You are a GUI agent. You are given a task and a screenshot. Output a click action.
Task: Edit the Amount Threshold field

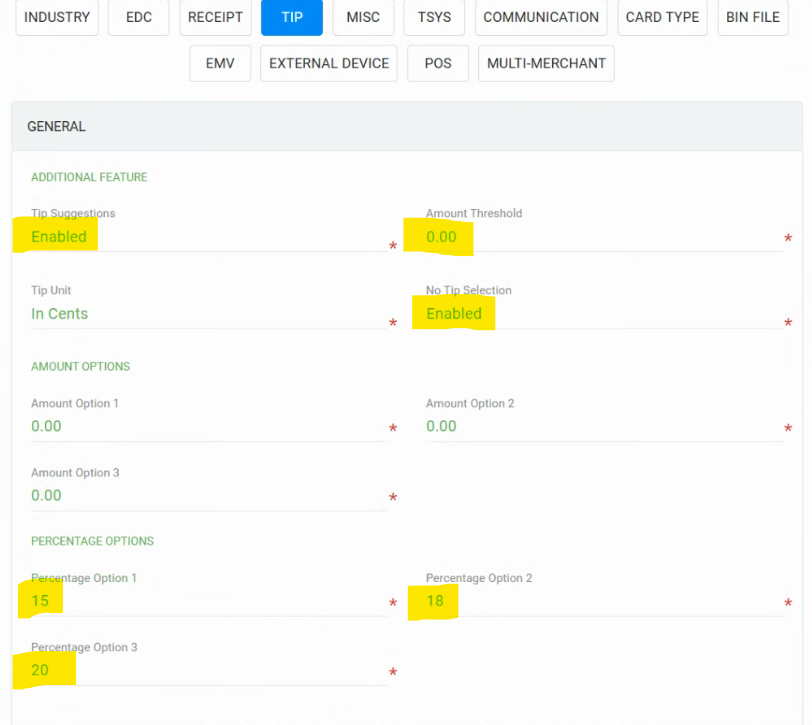point(604,237)
